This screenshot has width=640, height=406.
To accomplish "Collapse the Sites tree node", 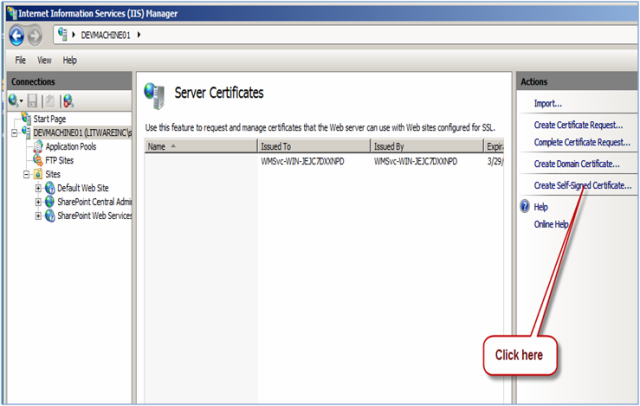I will [27, 175].
